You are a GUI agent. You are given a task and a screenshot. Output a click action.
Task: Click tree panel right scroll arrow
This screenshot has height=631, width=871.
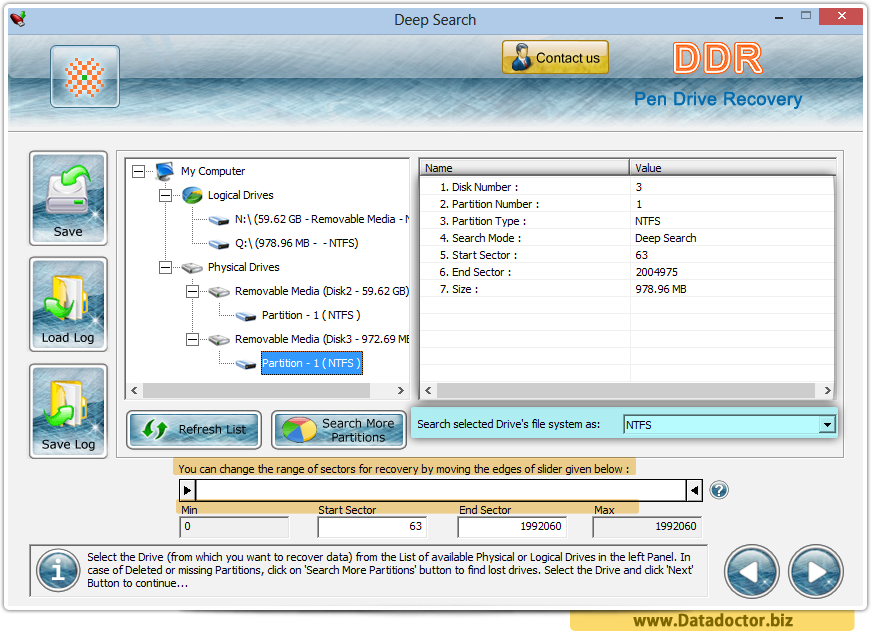point(401,390)
